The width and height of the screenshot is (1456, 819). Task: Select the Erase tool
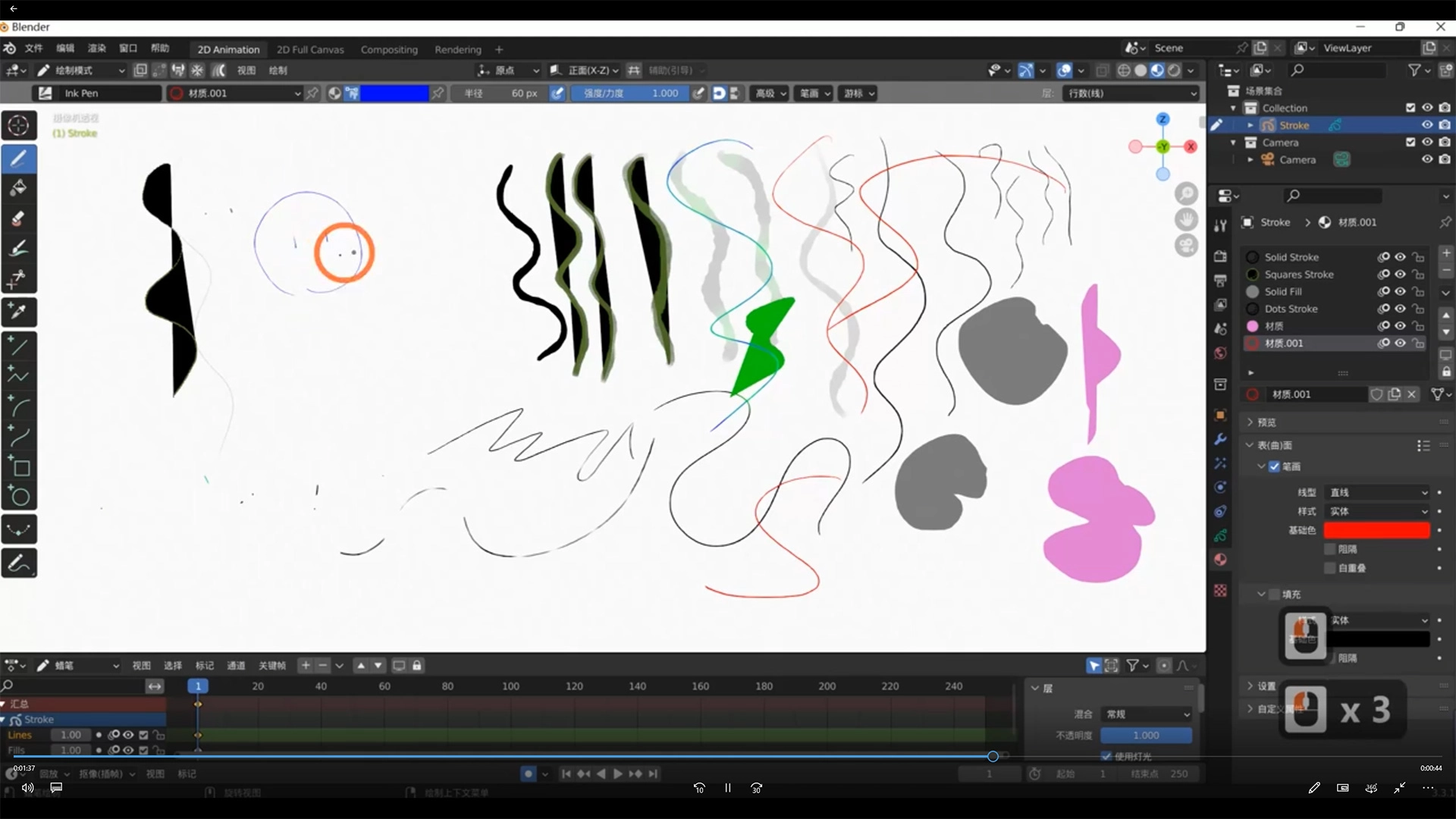pyautogui.click(x=19, y=219)
